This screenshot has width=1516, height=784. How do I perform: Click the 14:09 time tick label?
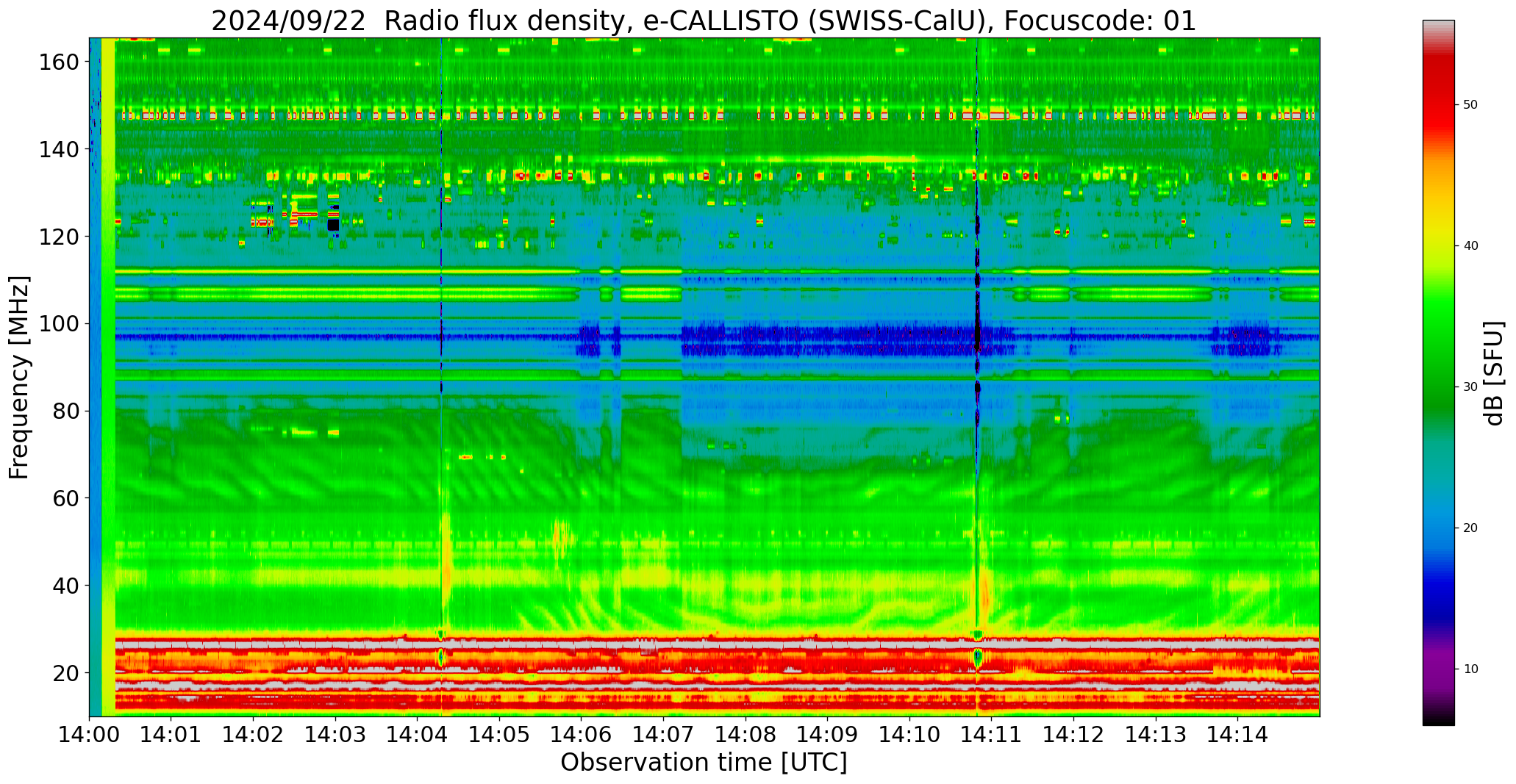pos(828,733)
